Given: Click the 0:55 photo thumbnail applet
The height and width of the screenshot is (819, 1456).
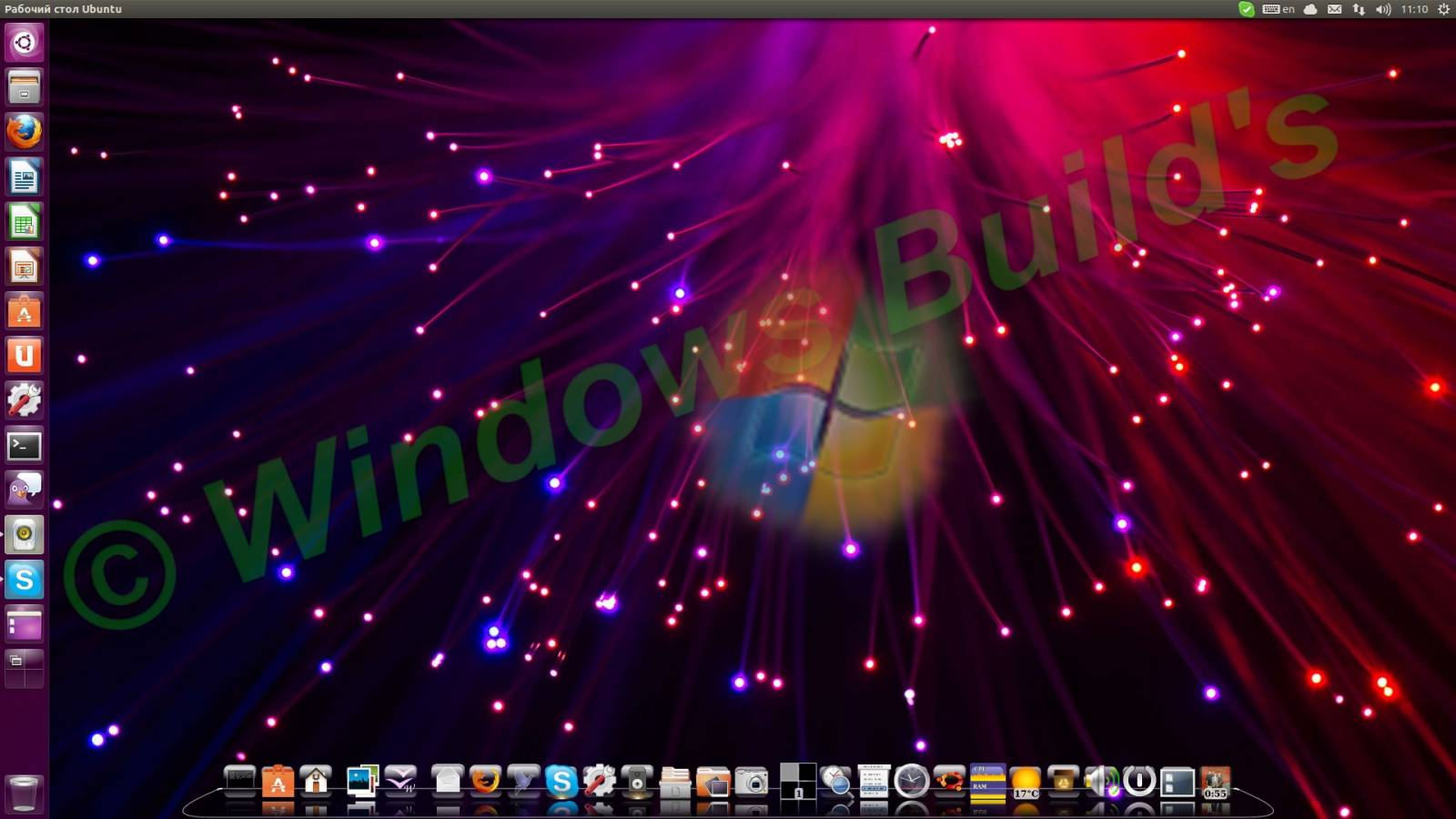Looking at the screenshot, I should coord(1215,782).
